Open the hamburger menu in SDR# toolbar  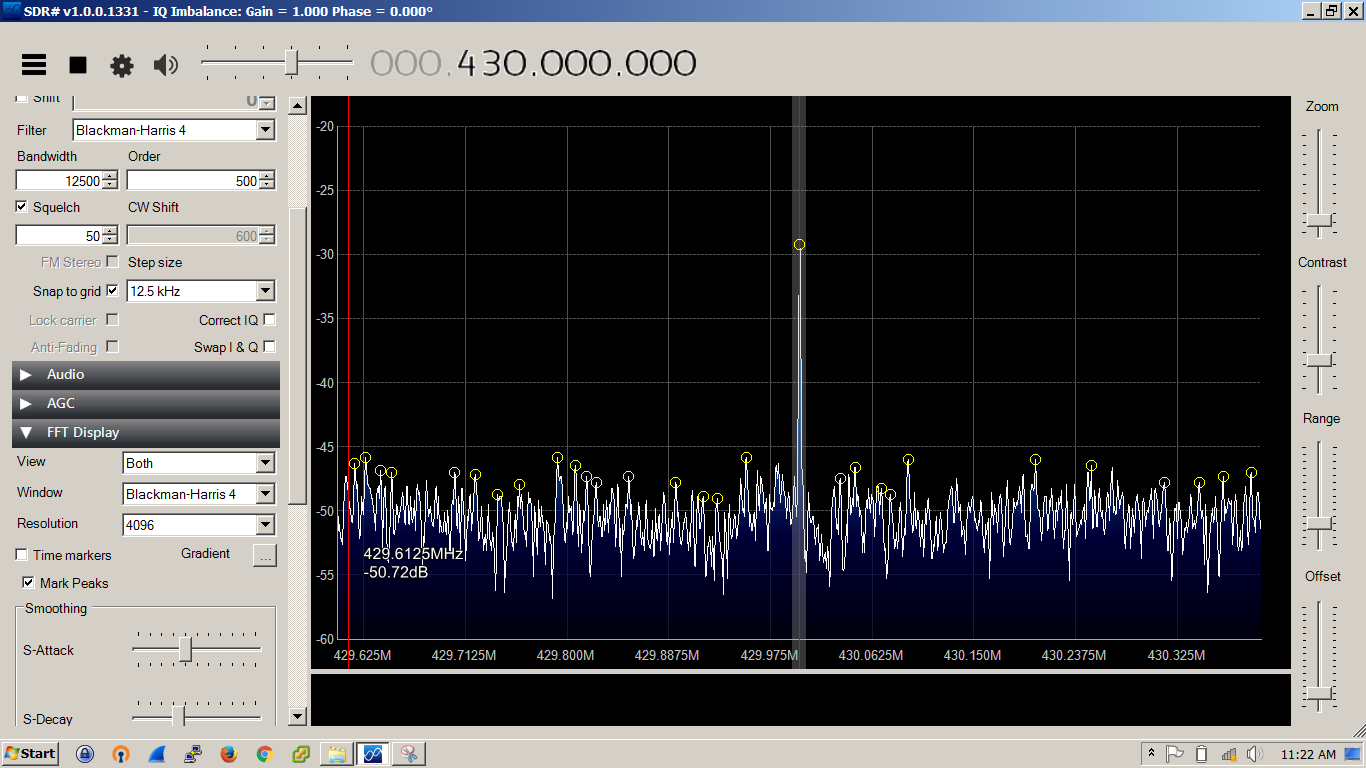34,65
